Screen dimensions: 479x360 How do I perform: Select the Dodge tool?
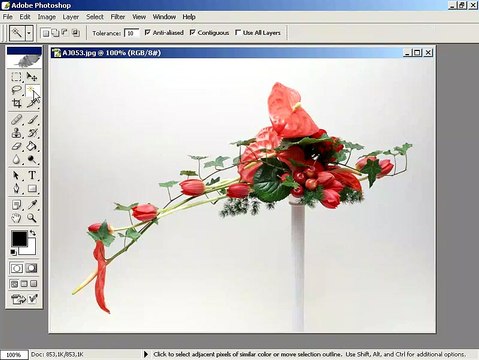click(x=32, y=159)
